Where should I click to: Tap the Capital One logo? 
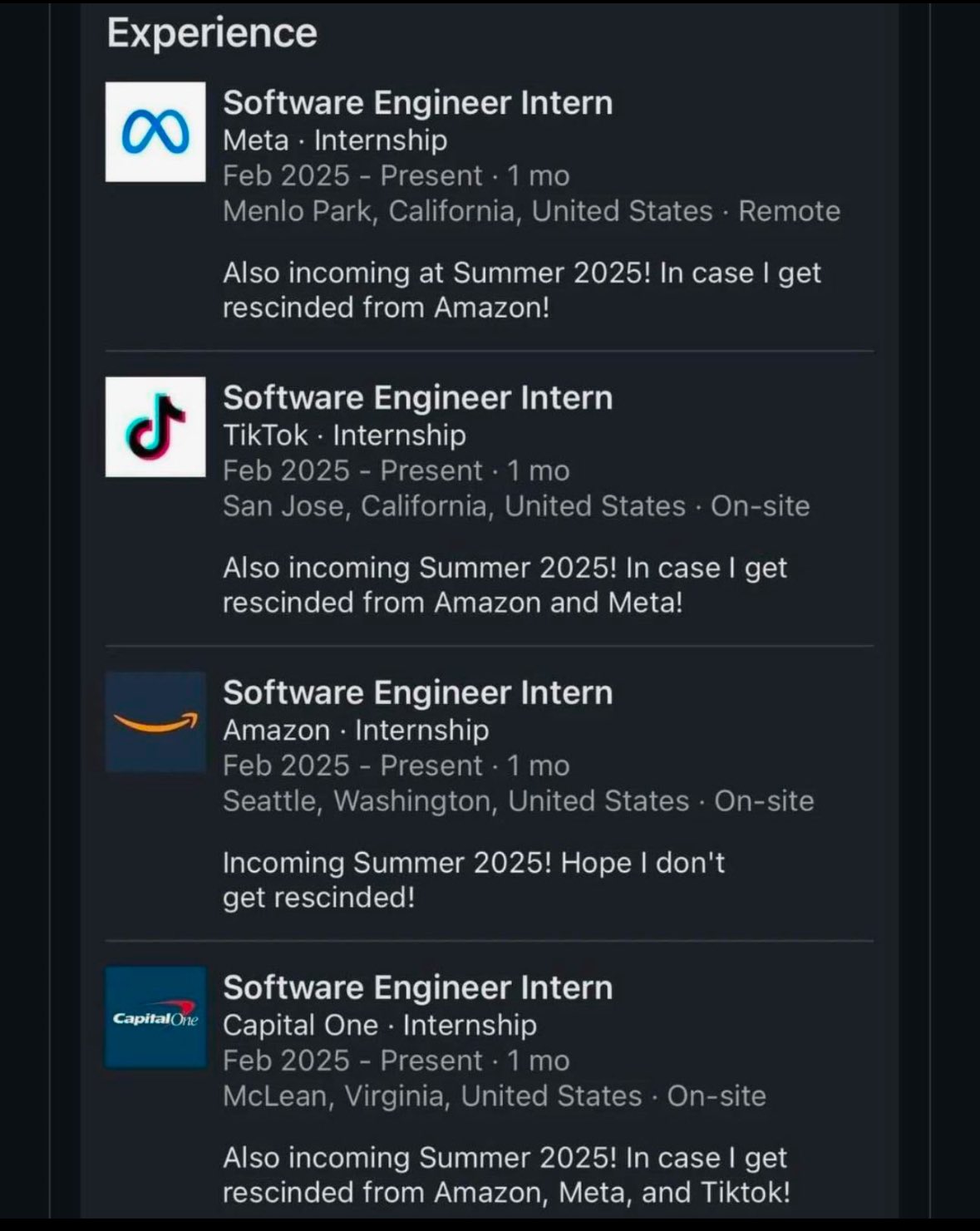click(155, 1017)
